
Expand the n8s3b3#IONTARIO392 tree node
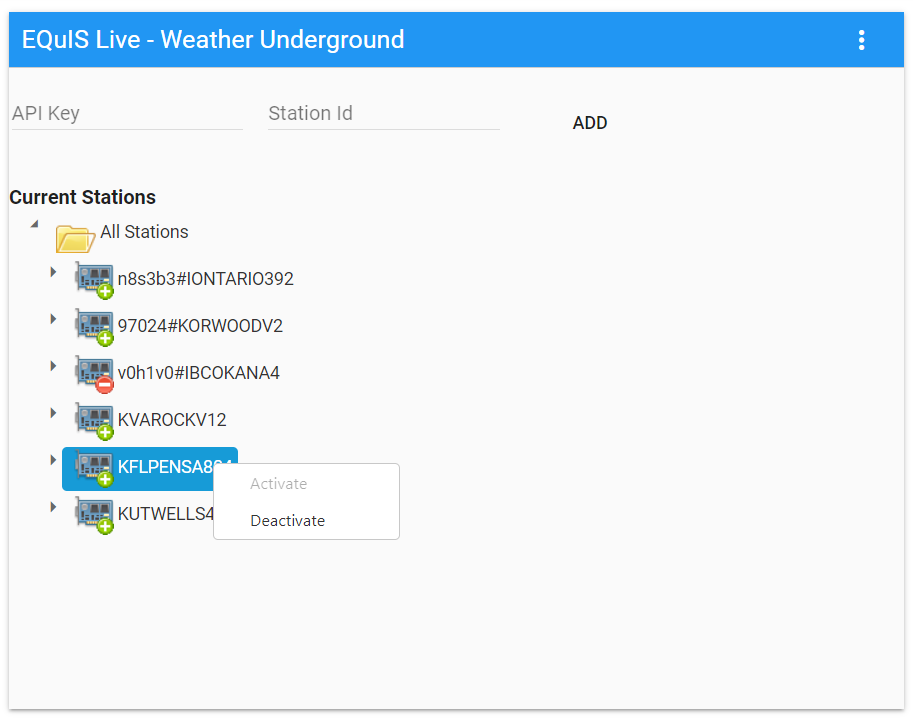[x=53, y=270]
